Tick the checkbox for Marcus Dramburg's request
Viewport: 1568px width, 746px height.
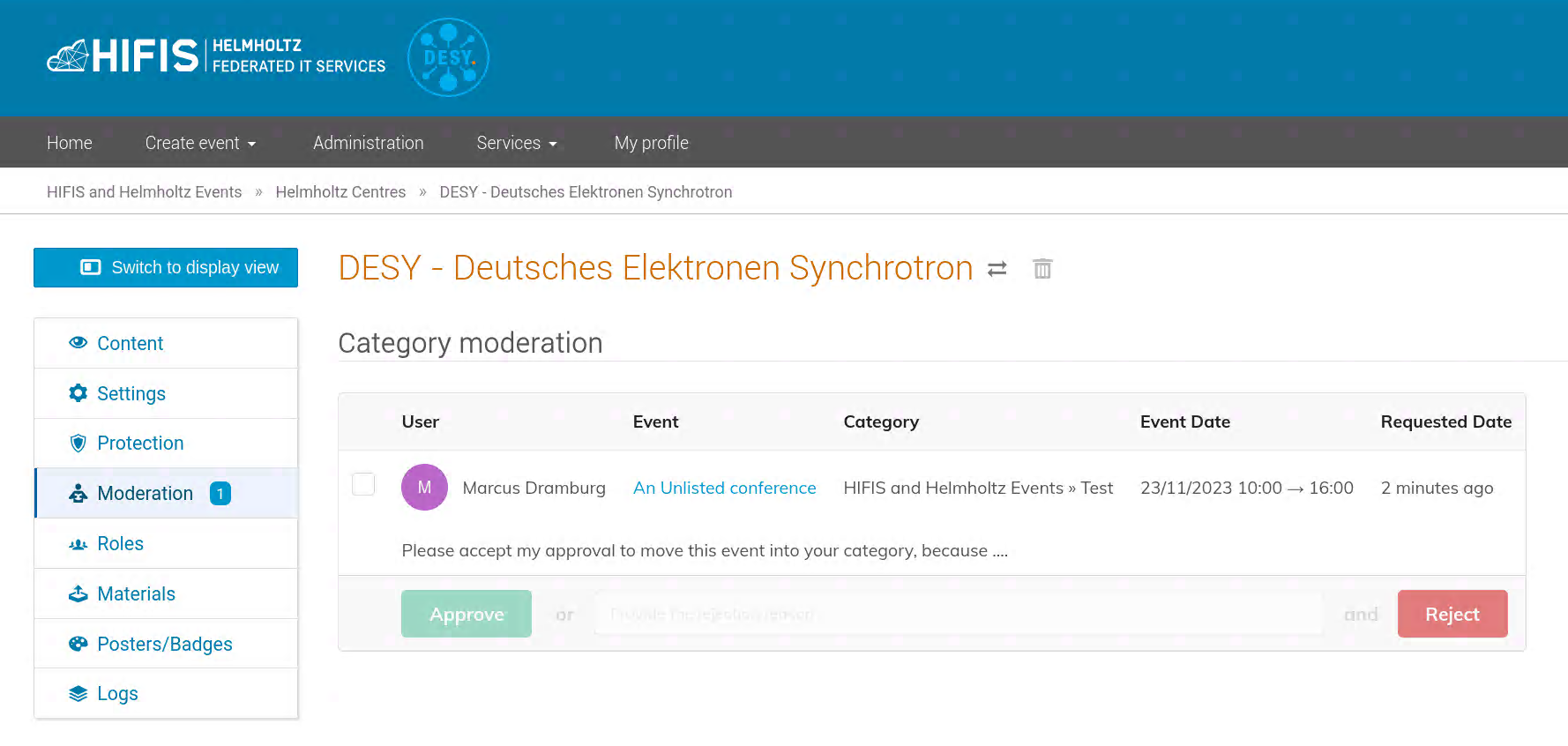click(363, 484)
